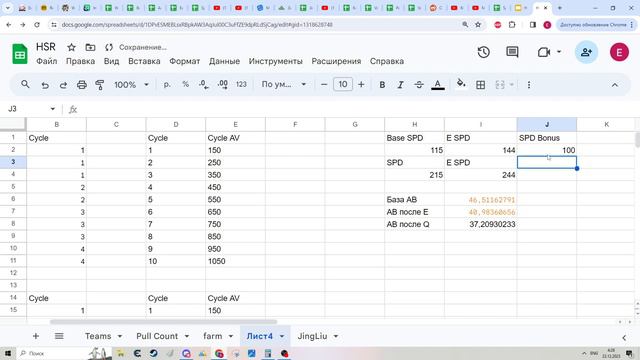The image size is (640, 360).
Task: Open the Вставка menu
Action: 144,61
